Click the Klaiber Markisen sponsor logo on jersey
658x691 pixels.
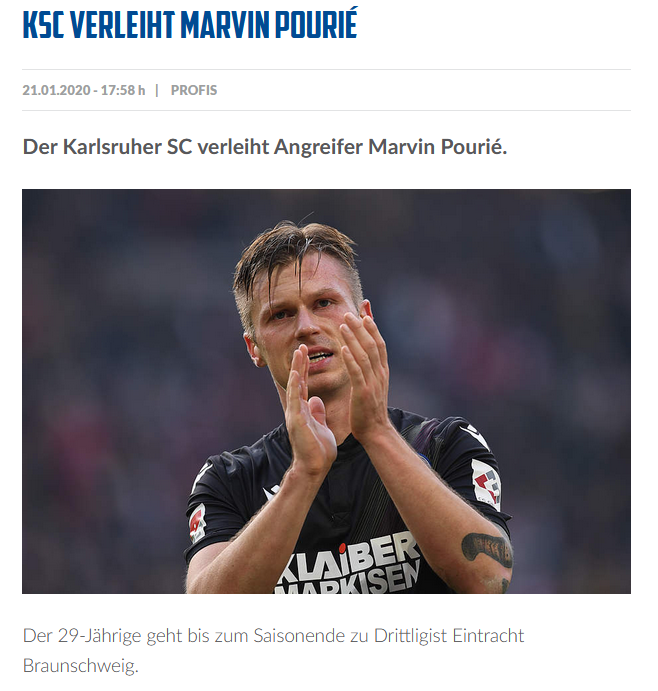(x=348, y=564)
